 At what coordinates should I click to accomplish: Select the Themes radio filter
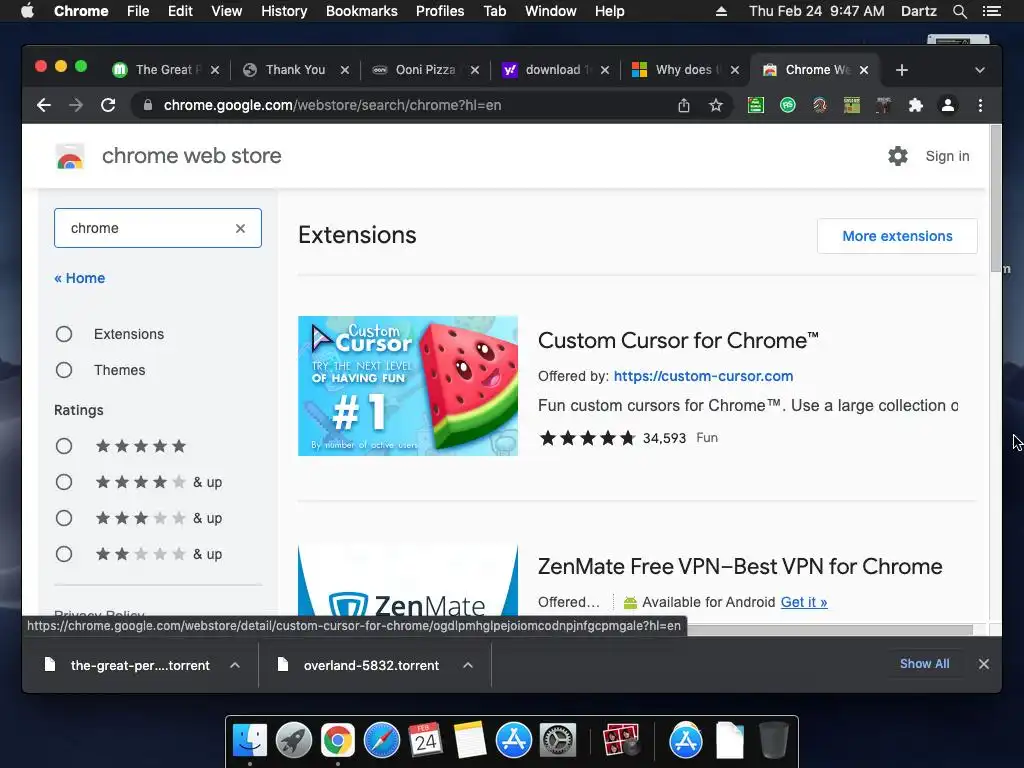pos(64,370)
